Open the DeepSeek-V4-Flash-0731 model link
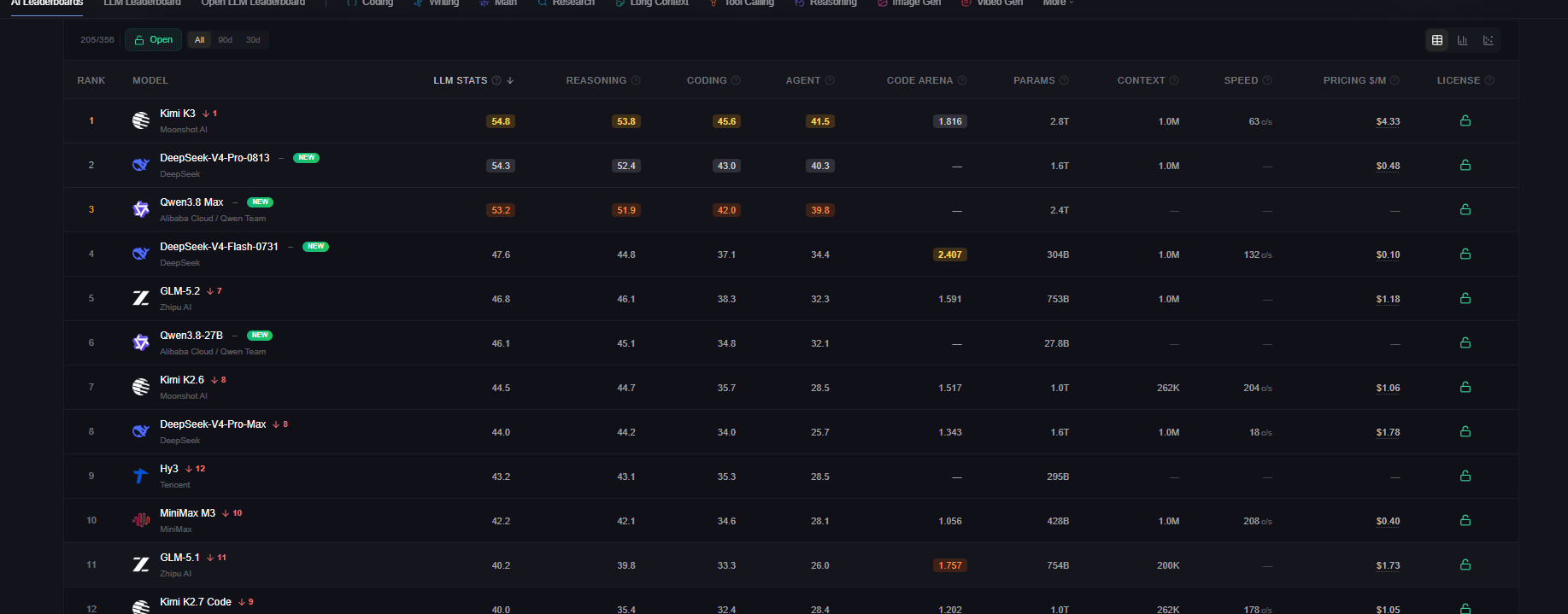Viewport: 1568px width, 614px height. pyautogui.click(x=219, y=247)
